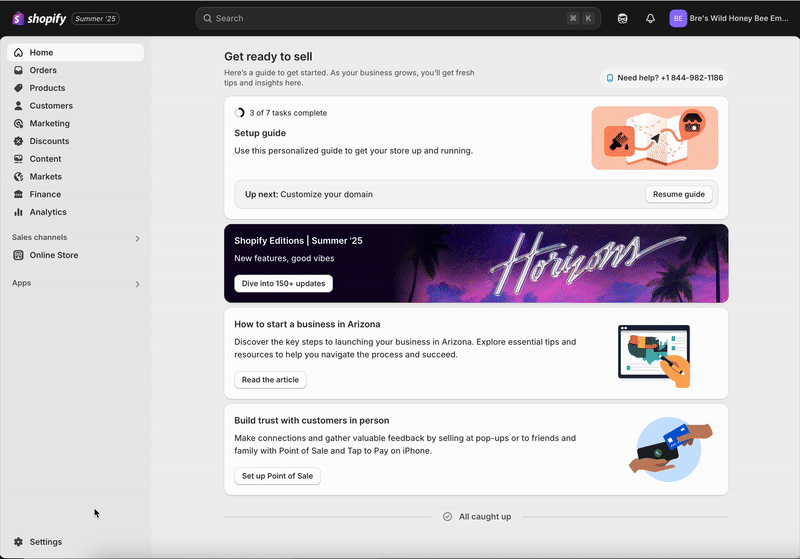The width and height of the screenshot is (800, 559).
Task: Click the tasks progress ring
Action: click(239, 113)
